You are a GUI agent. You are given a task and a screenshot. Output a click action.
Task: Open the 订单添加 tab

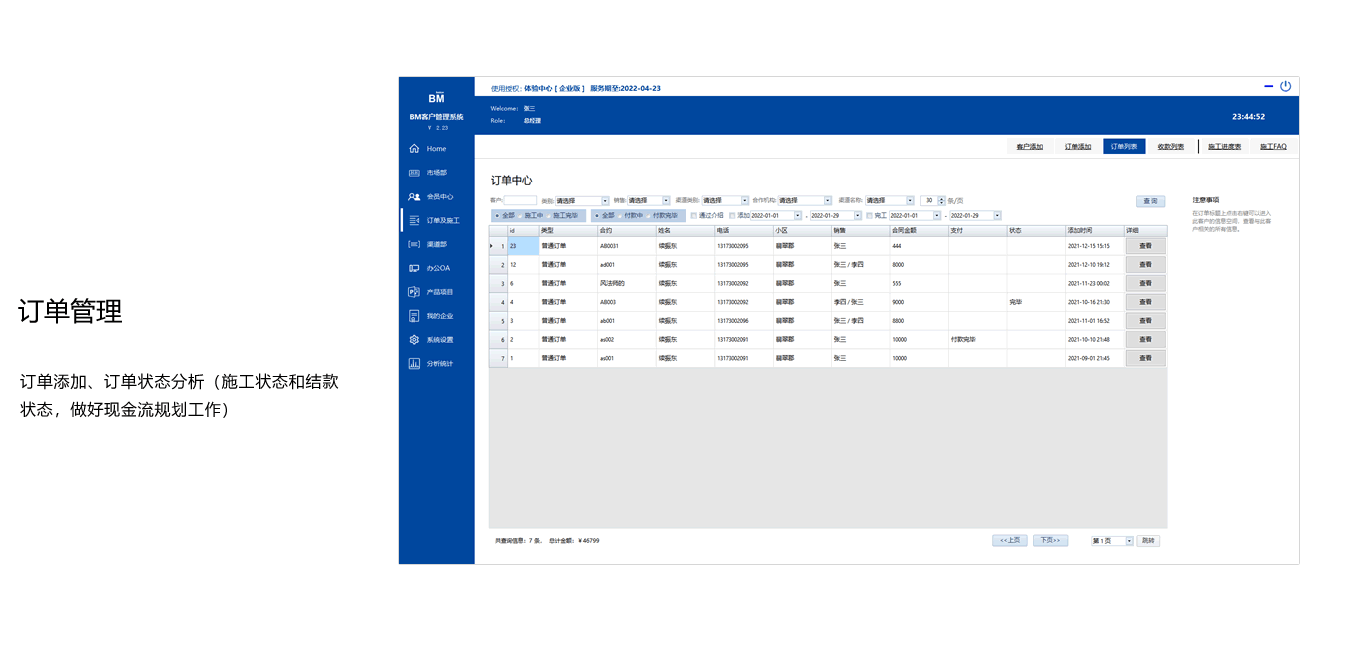[1077, 147]
